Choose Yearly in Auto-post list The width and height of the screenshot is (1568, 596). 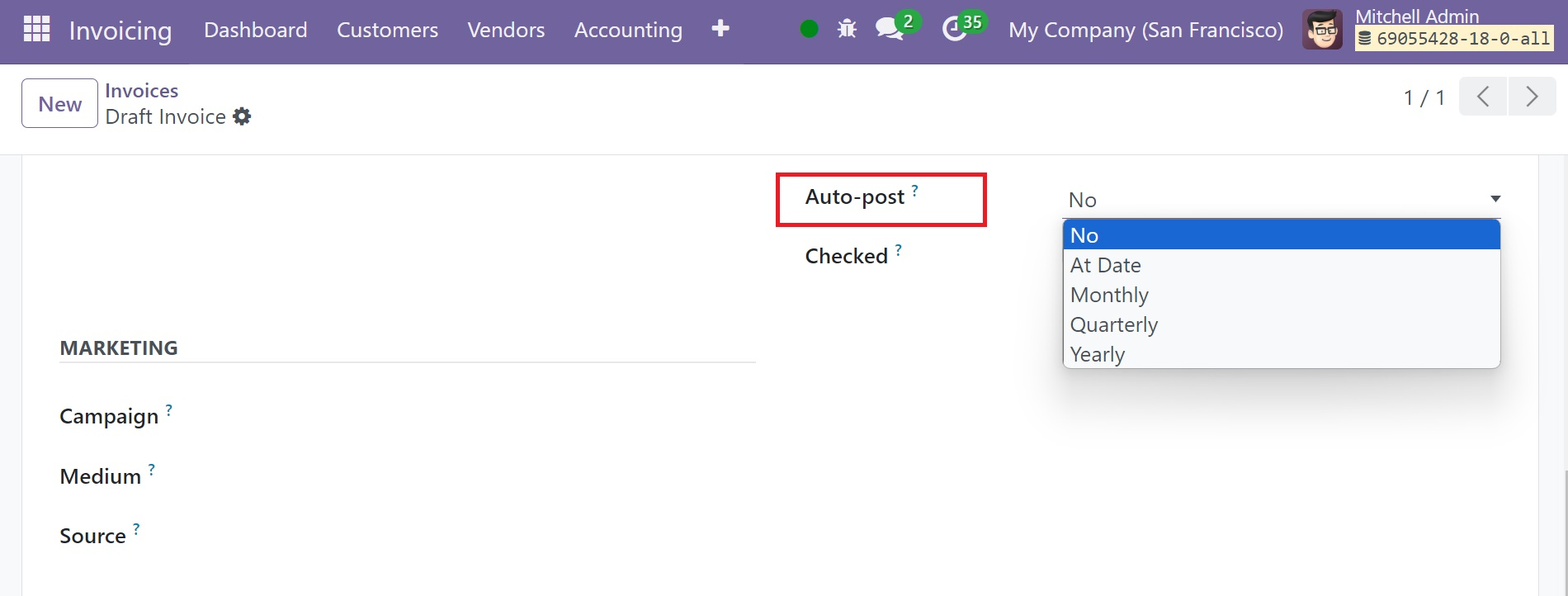[1282, 354]
